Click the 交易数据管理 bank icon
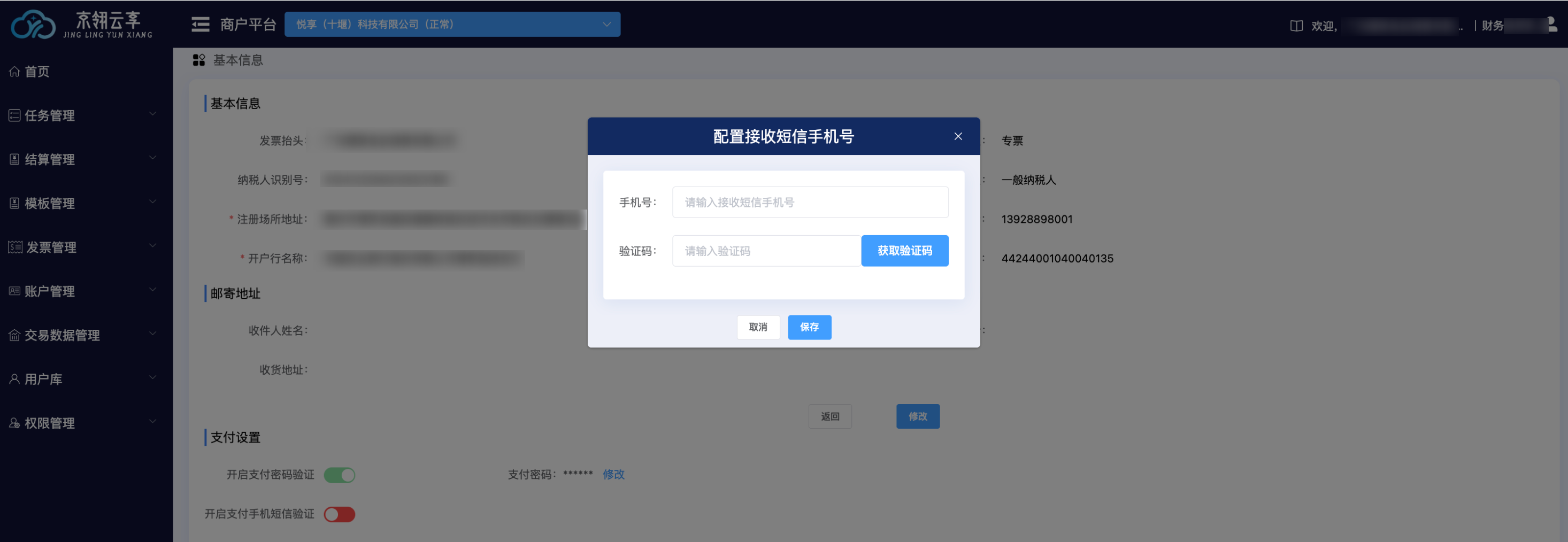The image size is (1568, 542). [14, 335]
